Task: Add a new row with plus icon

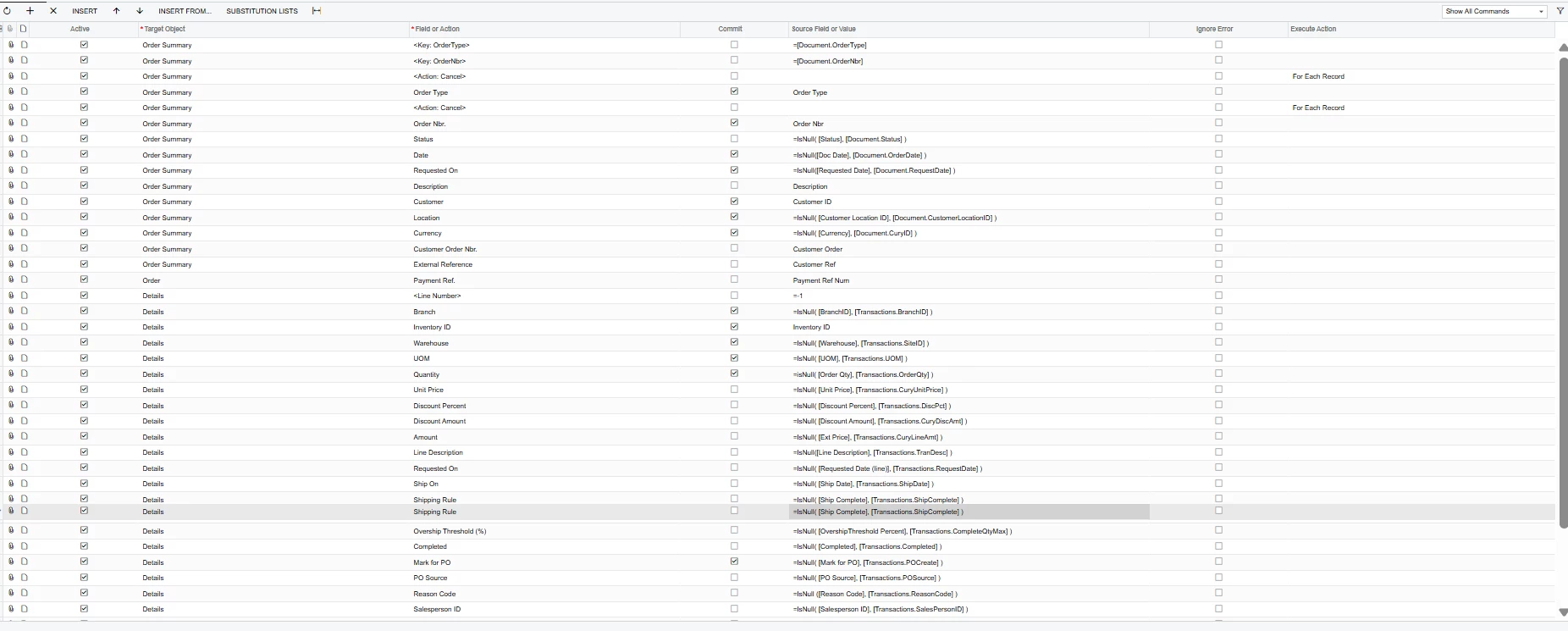Action: (30, 11)
